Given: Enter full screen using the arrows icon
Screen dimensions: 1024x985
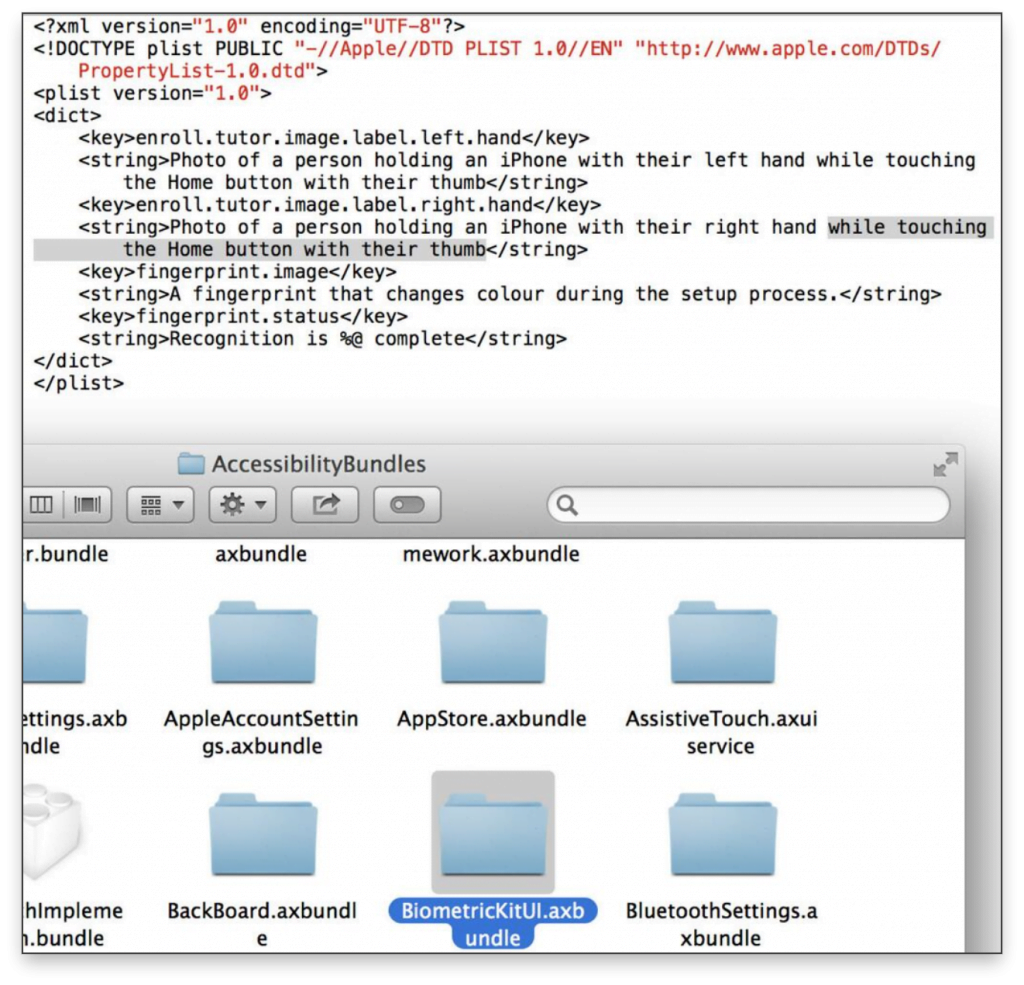Looking at the screenshot, I should (x=944, y=464).
